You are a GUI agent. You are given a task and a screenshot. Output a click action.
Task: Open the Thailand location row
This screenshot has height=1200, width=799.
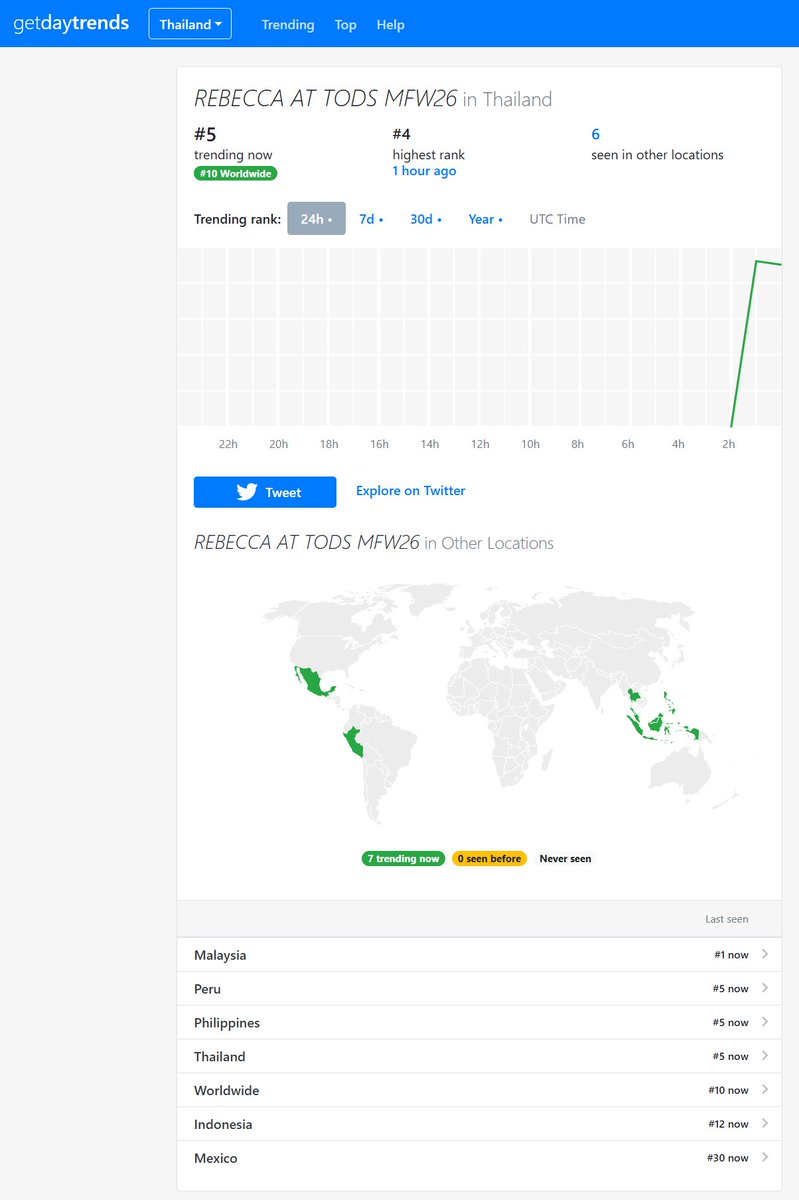[x=479, y=1057]
